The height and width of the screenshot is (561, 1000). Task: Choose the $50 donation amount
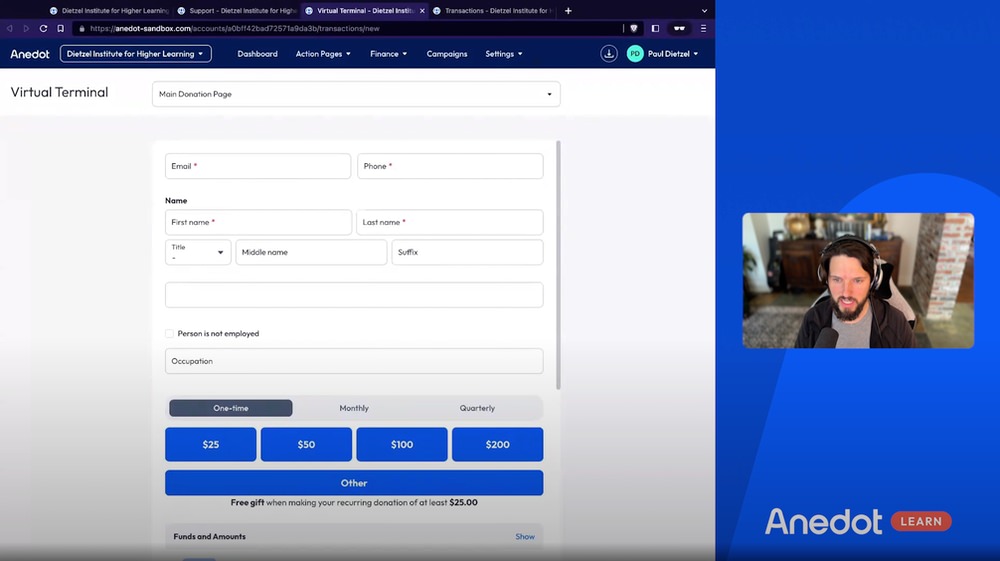(x=306, y=444)
